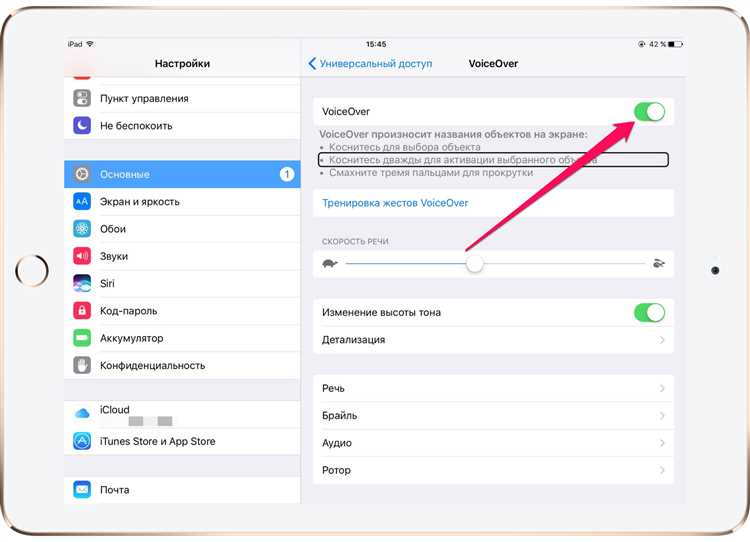The width and height of the screenshot is (750, 542).
Task: Tap the Sounds (Звуки) speaker icon
Action: (82, 256)
